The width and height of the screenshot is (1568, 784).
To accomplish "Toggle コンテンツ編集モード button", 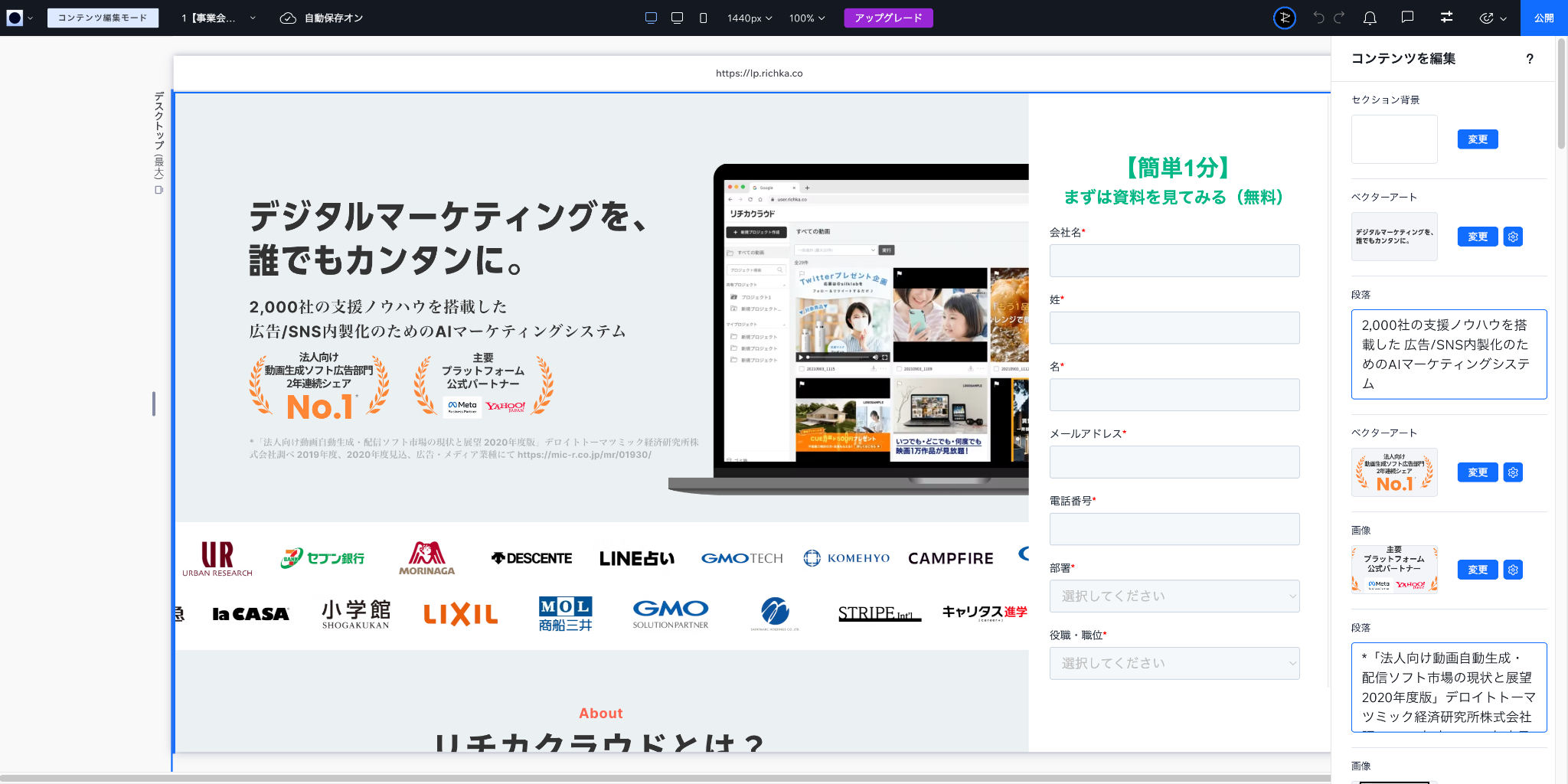I will [x=103, y=18].
